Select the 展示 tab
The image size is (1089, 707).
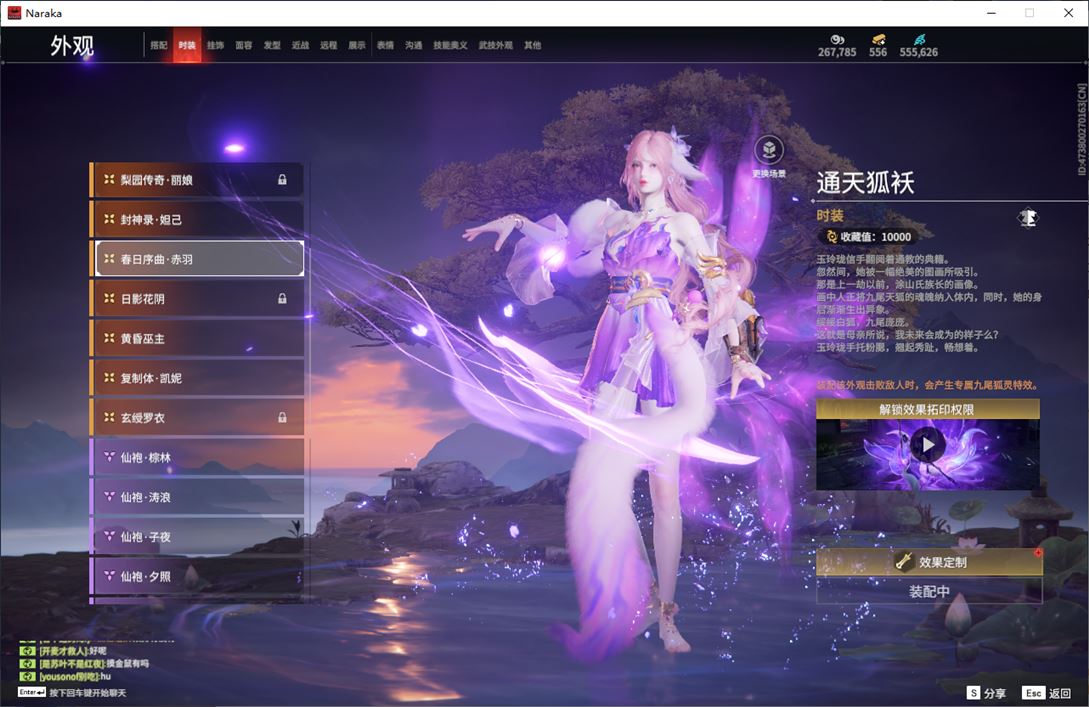[x=357, y=45]
